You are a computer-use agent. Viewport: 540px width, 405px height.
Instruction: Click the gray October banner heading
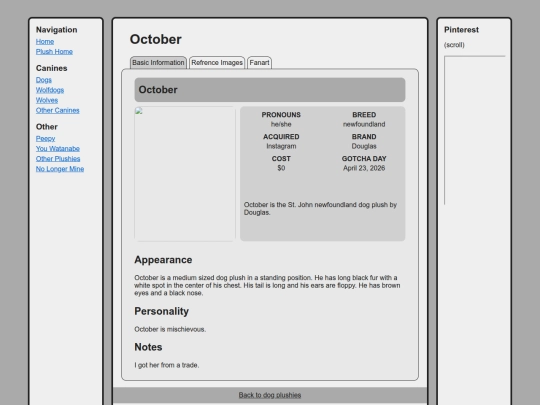point(270,90)
